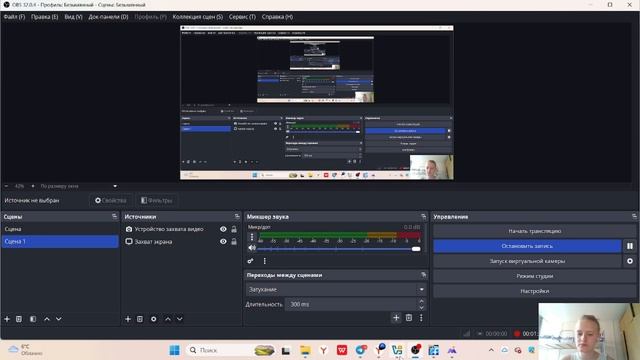Show hidden system tray icons
640x360 pixels.
491,350
